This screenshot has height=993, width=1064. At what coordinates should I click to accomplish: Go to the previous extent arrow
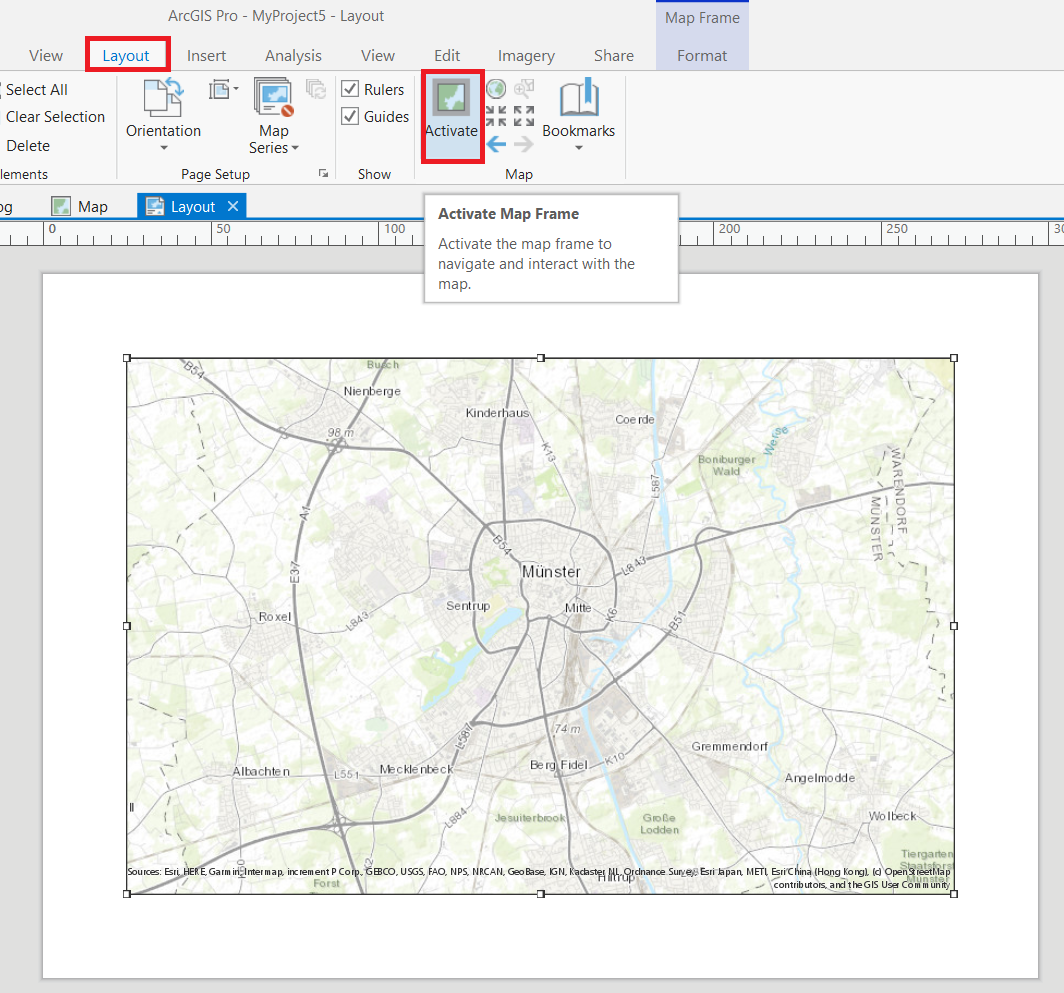click(x=496, y=143)
